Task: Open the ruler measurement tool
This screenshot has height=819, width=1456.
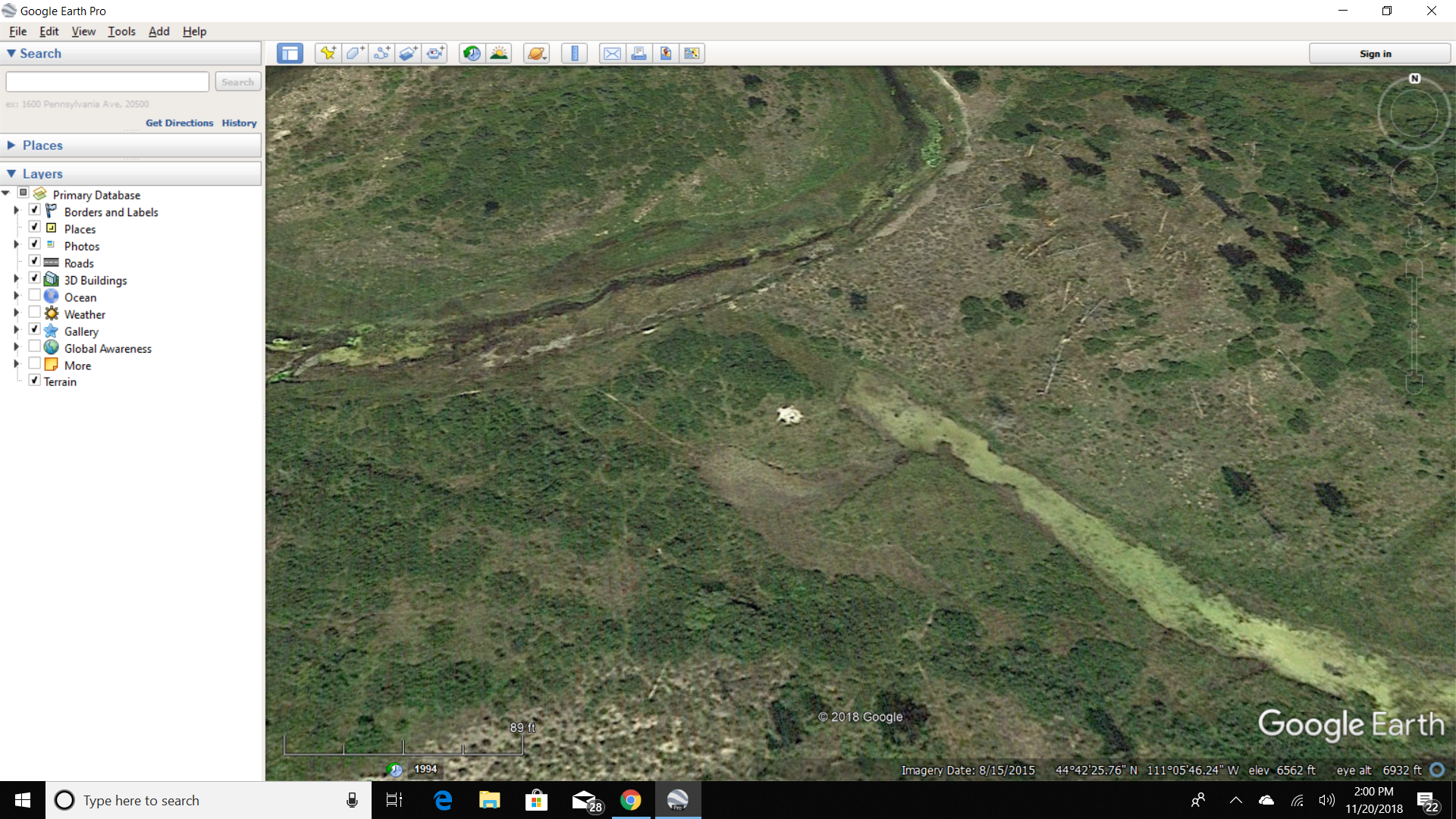Action: (x=574, y=53)
